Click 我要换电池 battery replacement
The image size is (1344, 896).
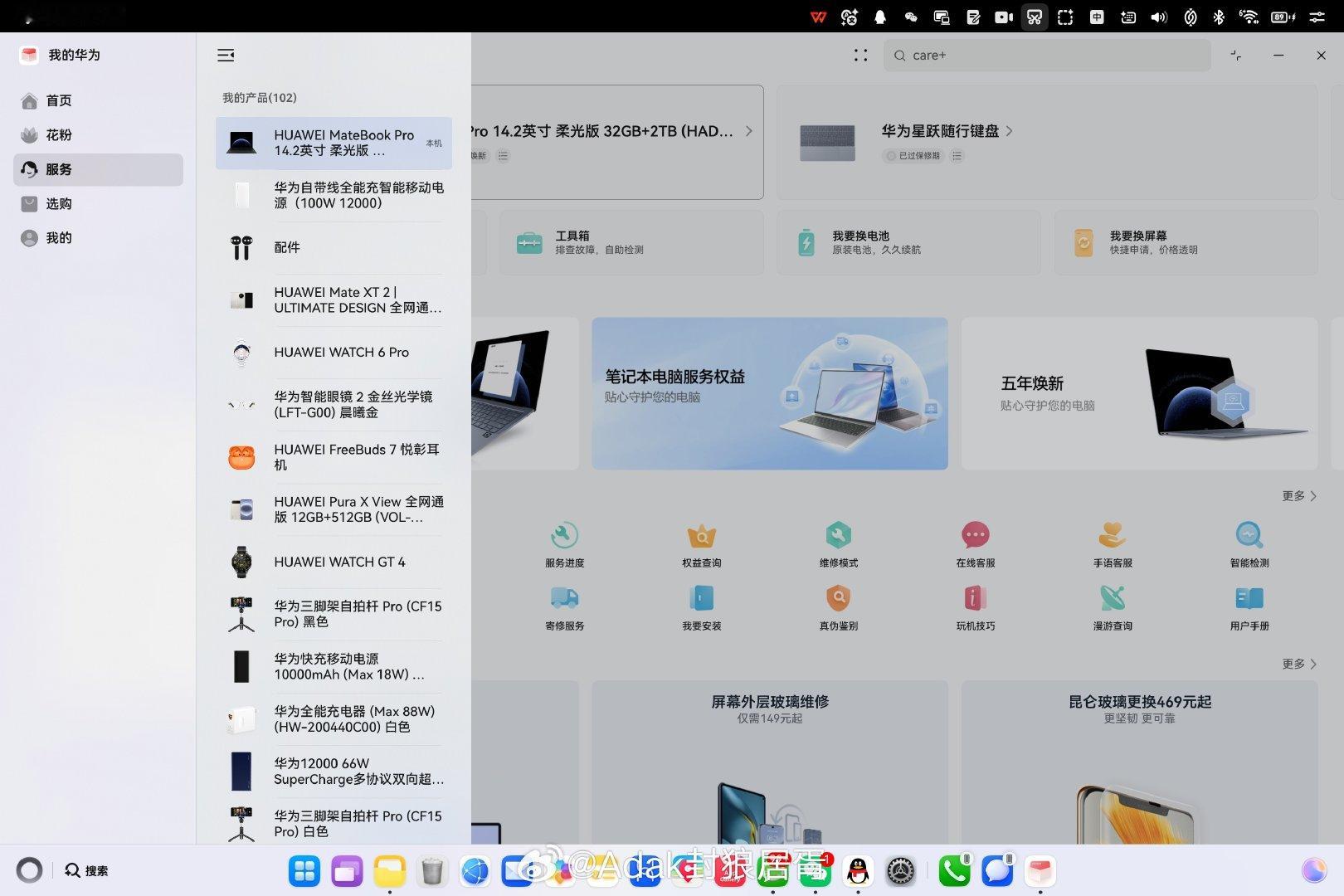(908, 242)
